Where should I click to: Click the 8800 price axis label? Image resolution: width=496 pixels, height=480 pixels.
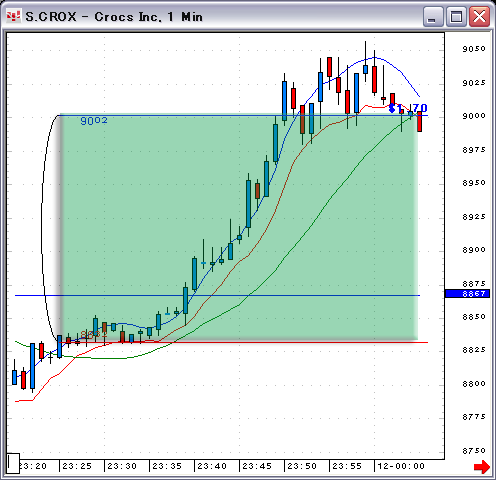474,384
